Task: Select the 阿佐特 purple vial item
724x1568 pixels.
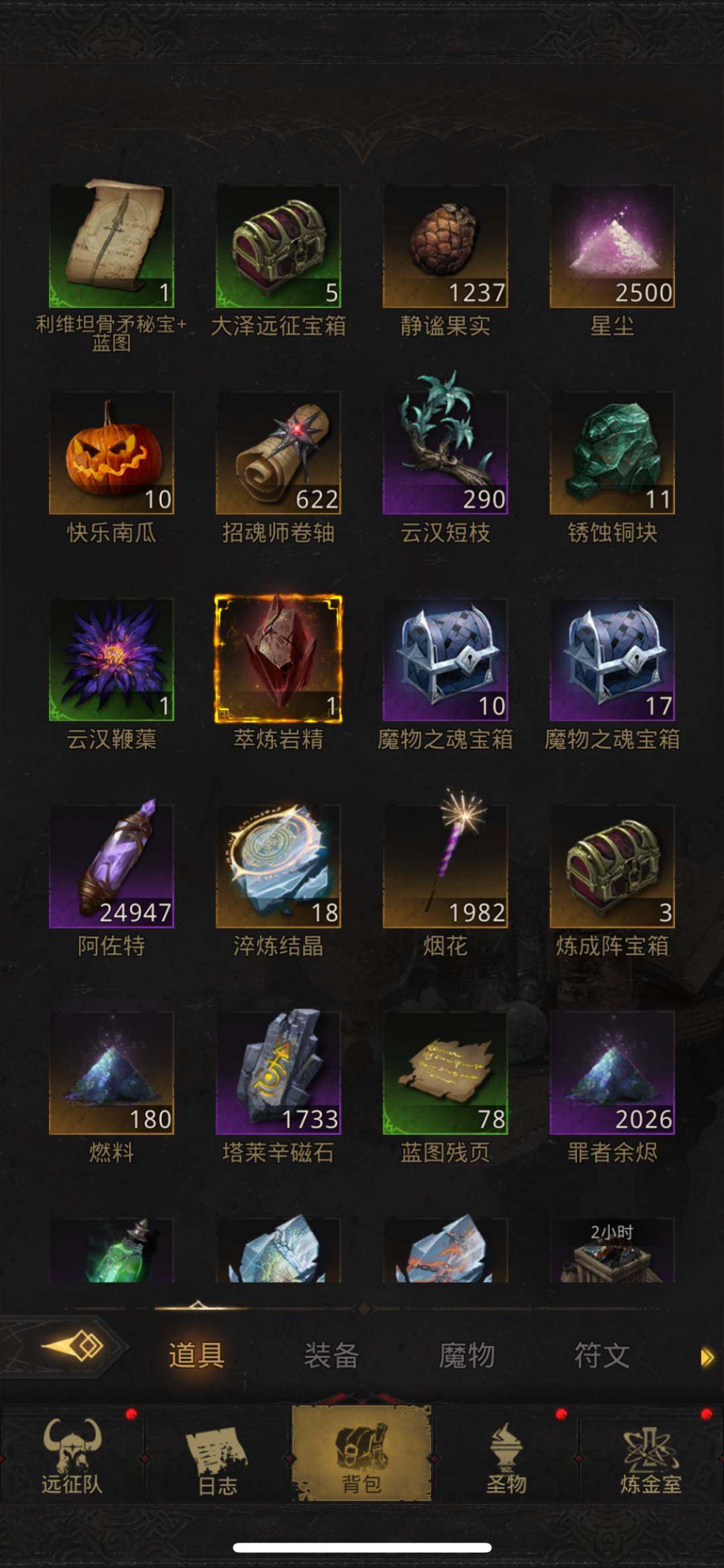Action: tap(111, 866)
